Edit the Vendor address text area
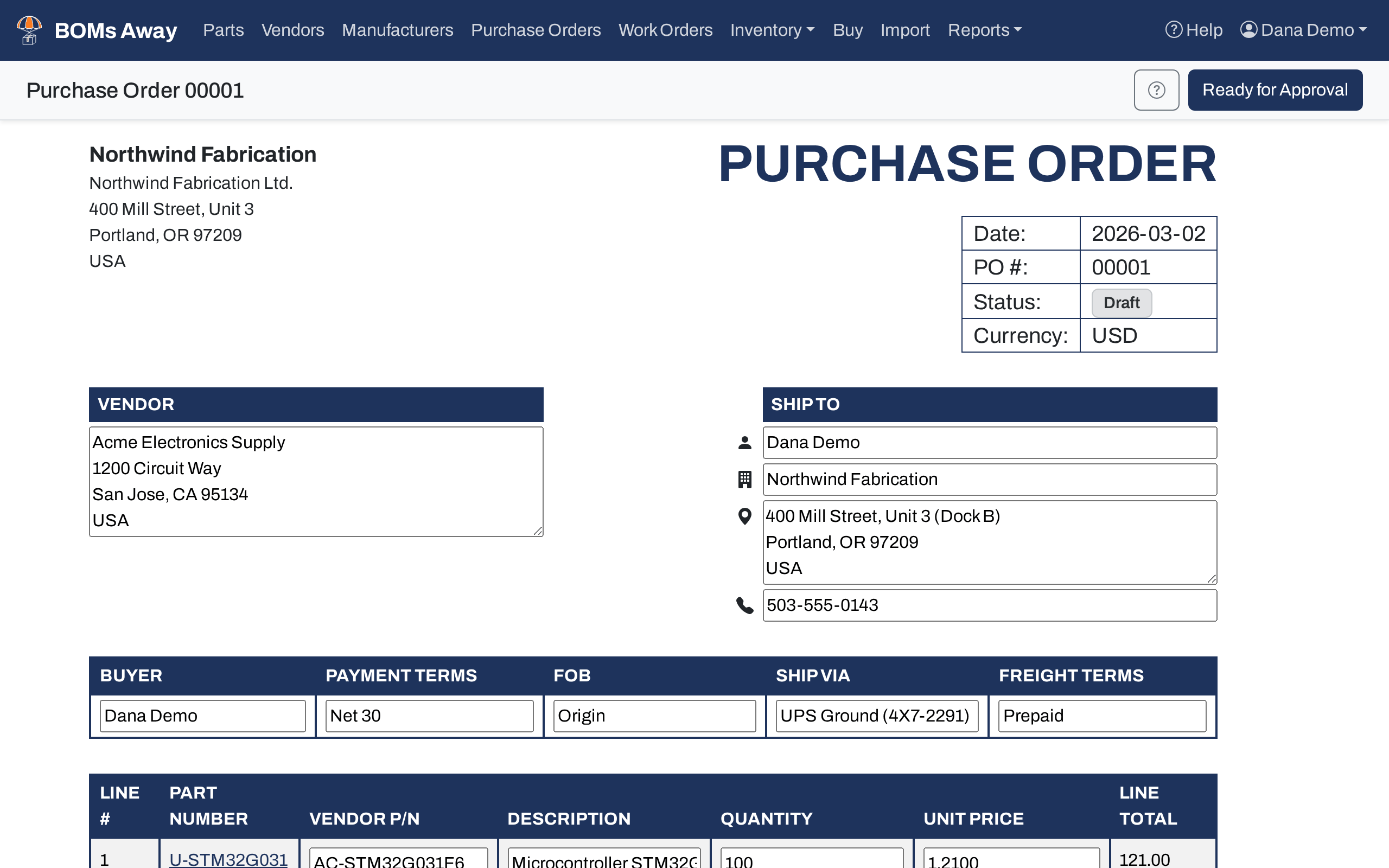The image size is (1389, 868). [316, 482]
